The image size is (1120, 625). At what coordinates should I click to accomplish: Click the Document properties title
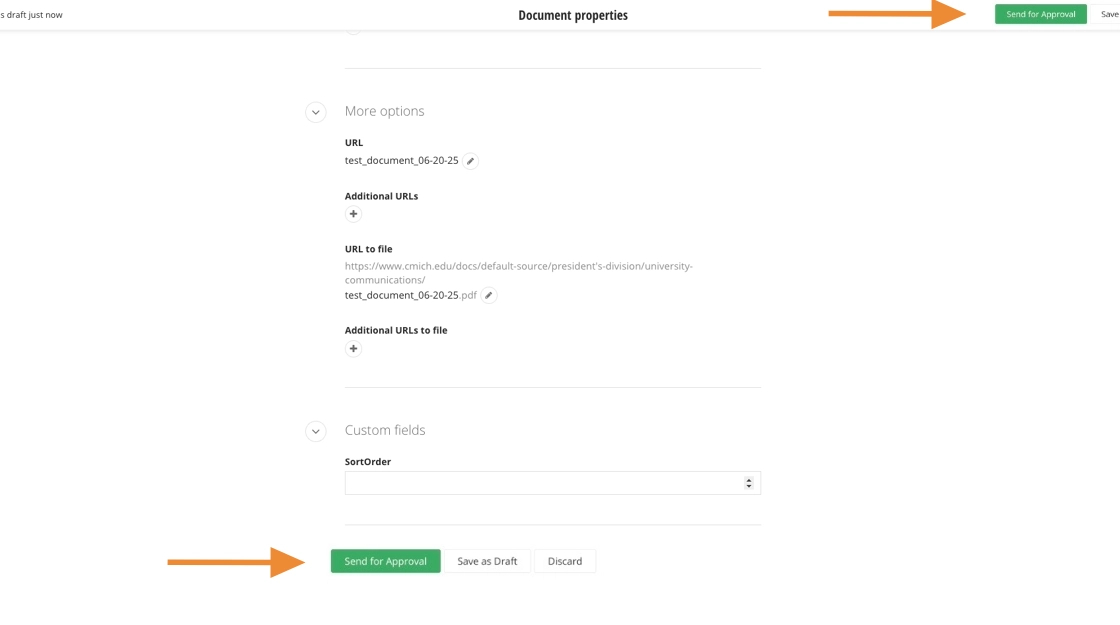pos(573,15)
